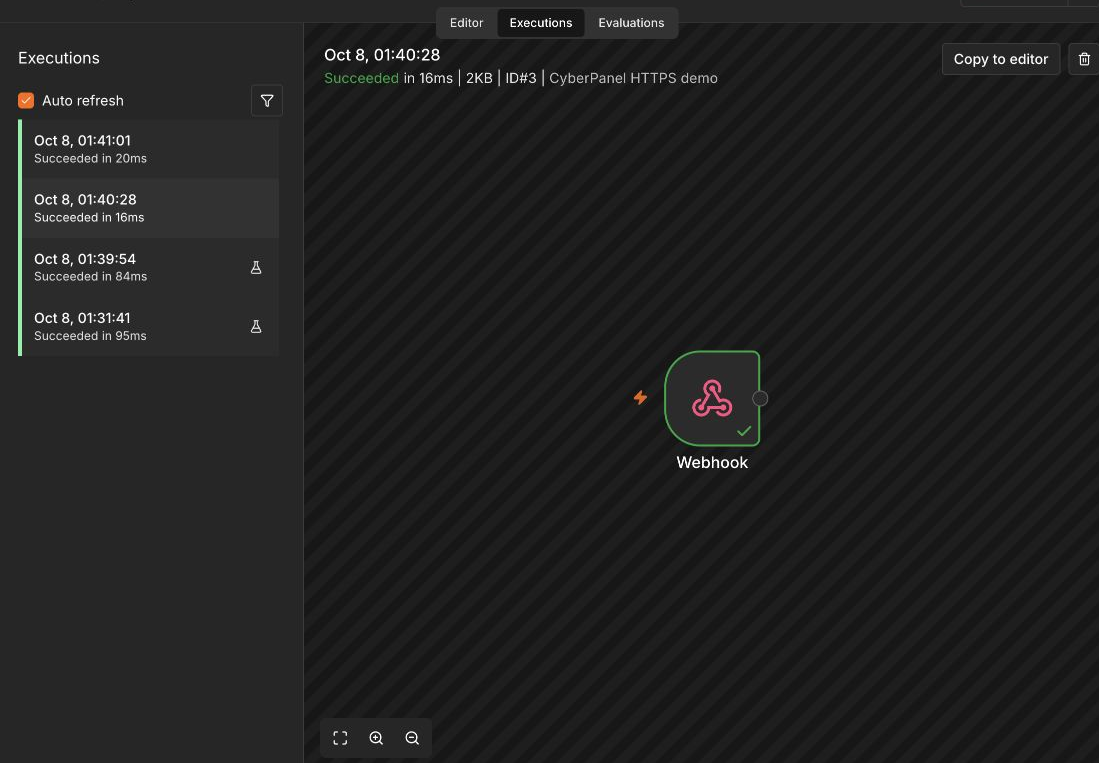
Task: Toggle the Auto refresh checkbox
Action: point(26,101)
